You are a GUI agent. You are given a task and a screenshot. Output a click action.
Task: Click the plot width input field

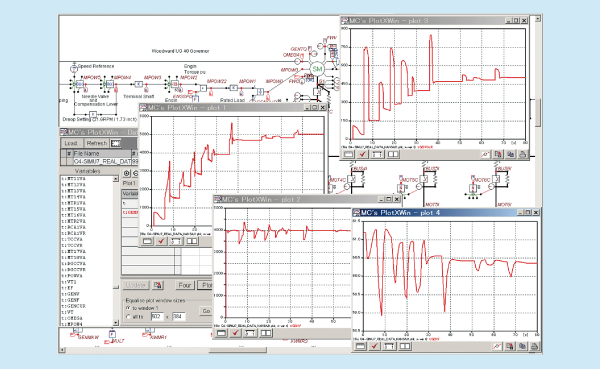157,317
